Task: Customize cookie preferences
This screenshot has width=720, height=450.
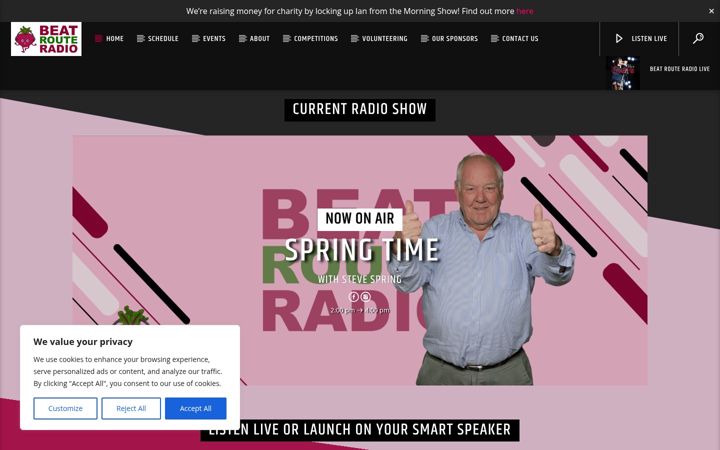Action: 65,408
